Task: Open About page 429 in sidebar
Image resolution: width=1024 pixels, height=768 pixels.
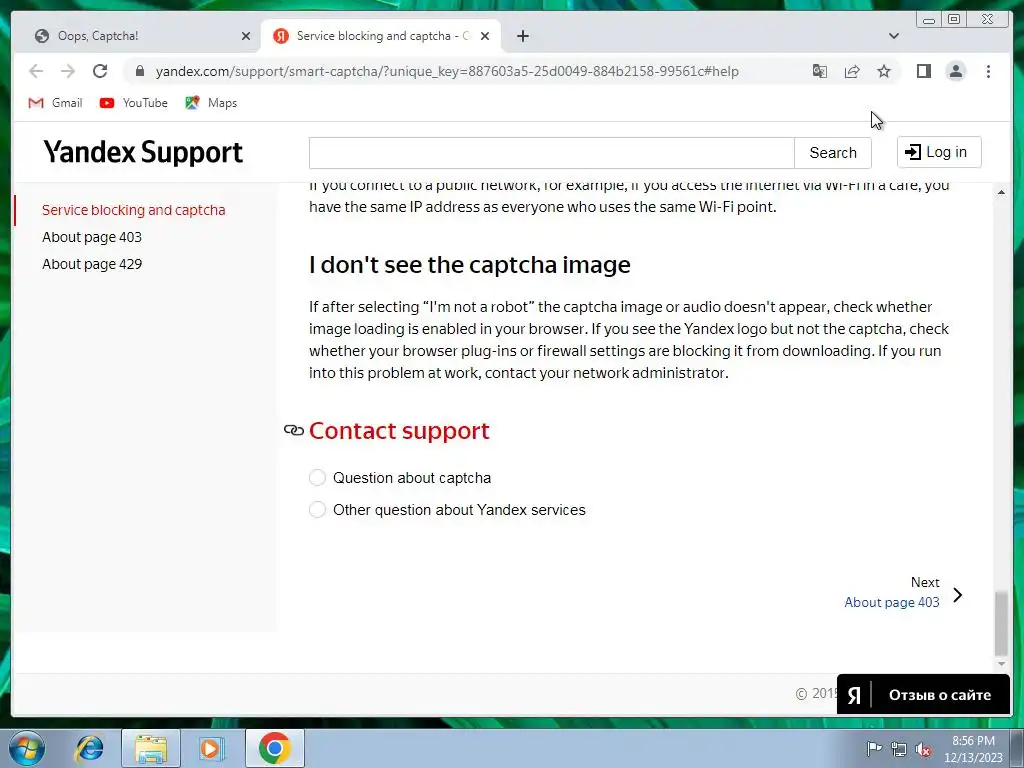Action: pyautogui.click(x=92, y=264)
